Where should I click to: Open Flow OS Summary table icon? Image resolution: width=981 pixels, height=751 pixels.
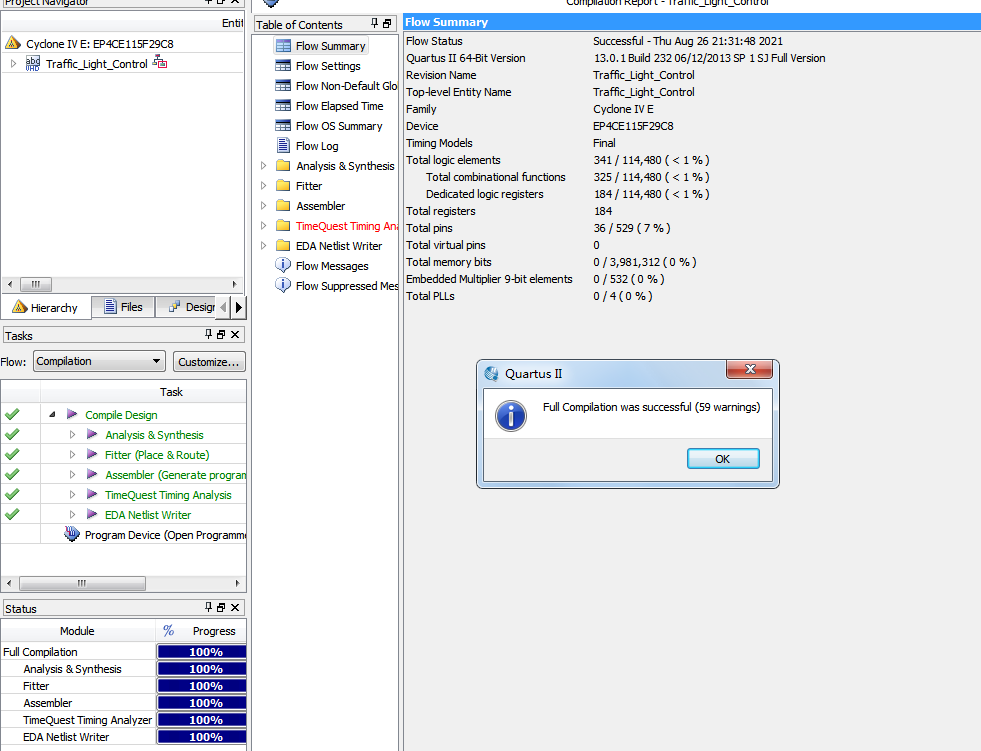tap(283, 126)
